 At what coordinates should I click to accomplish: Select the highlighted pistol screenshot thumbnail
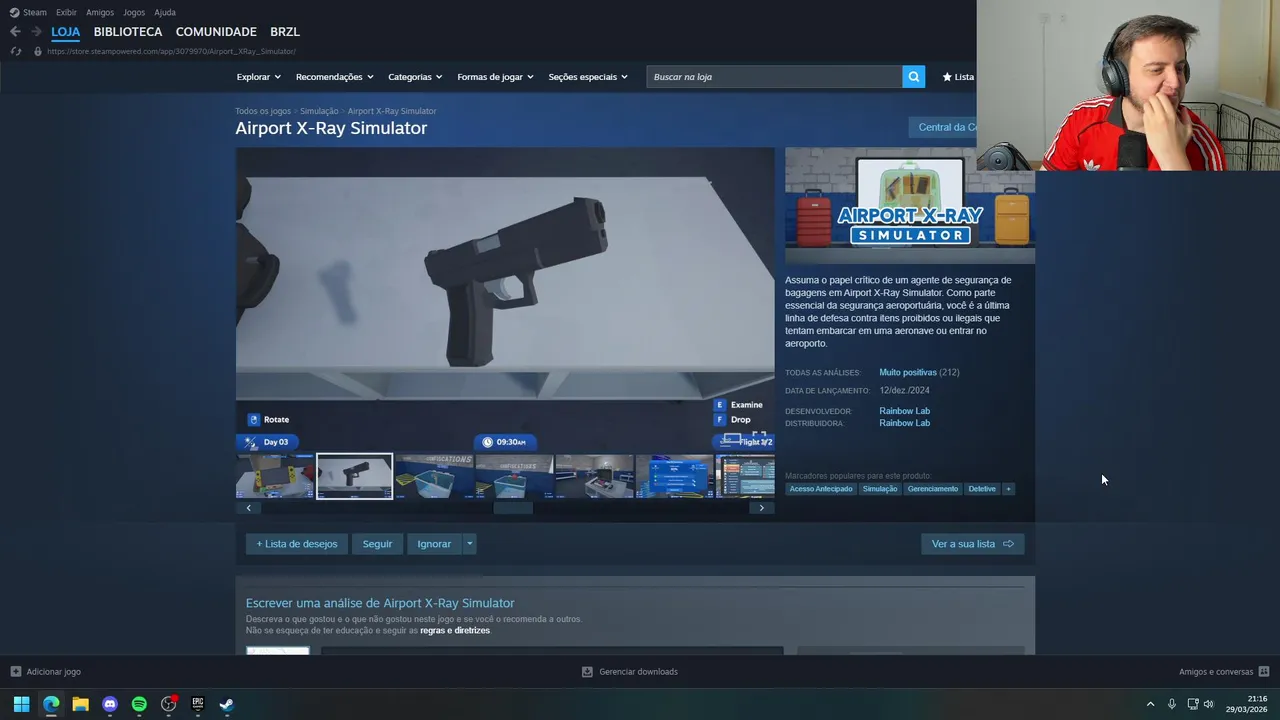(355, 476)
